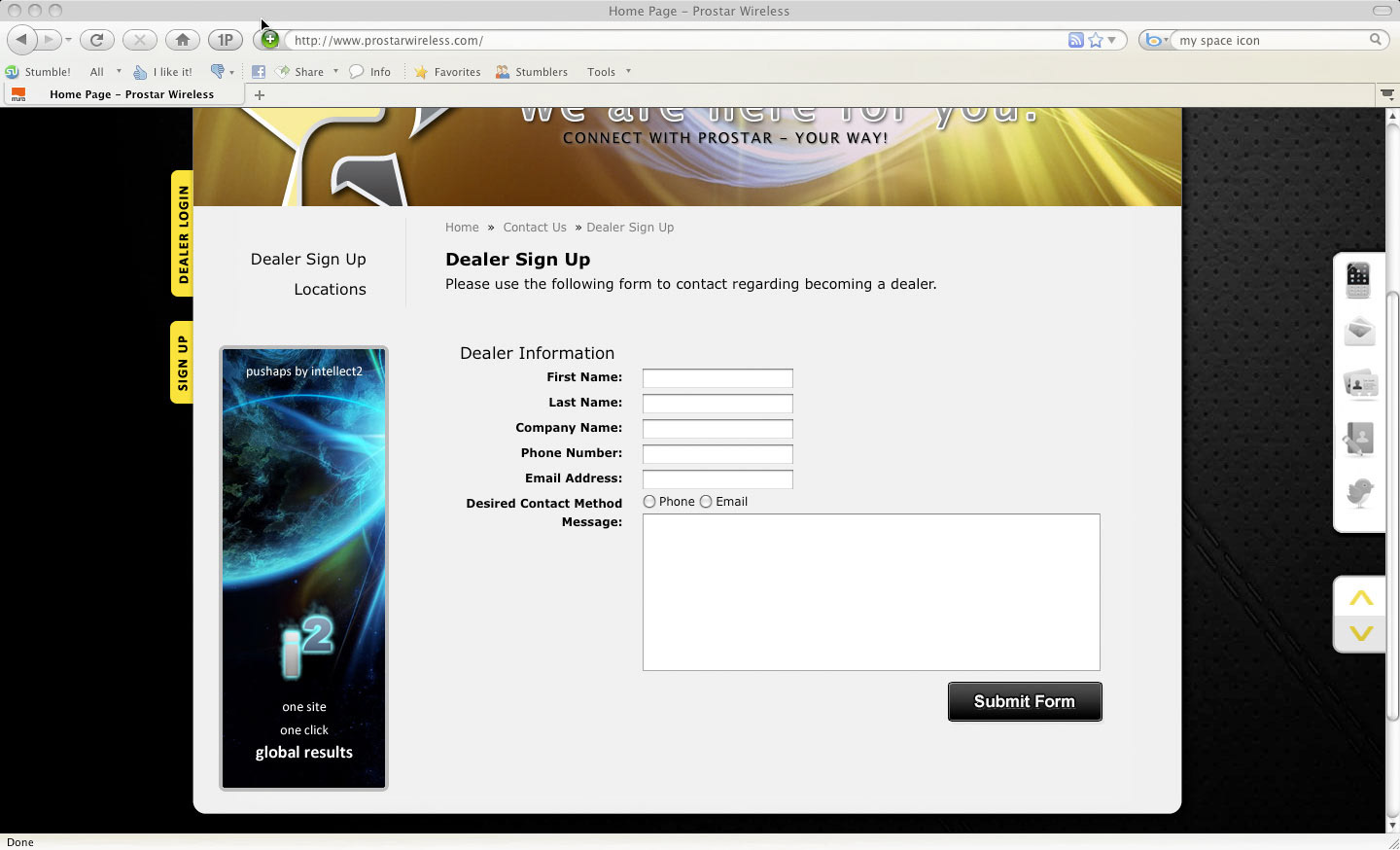Open StumbleUpon Favorites

(x=447, y=72)
